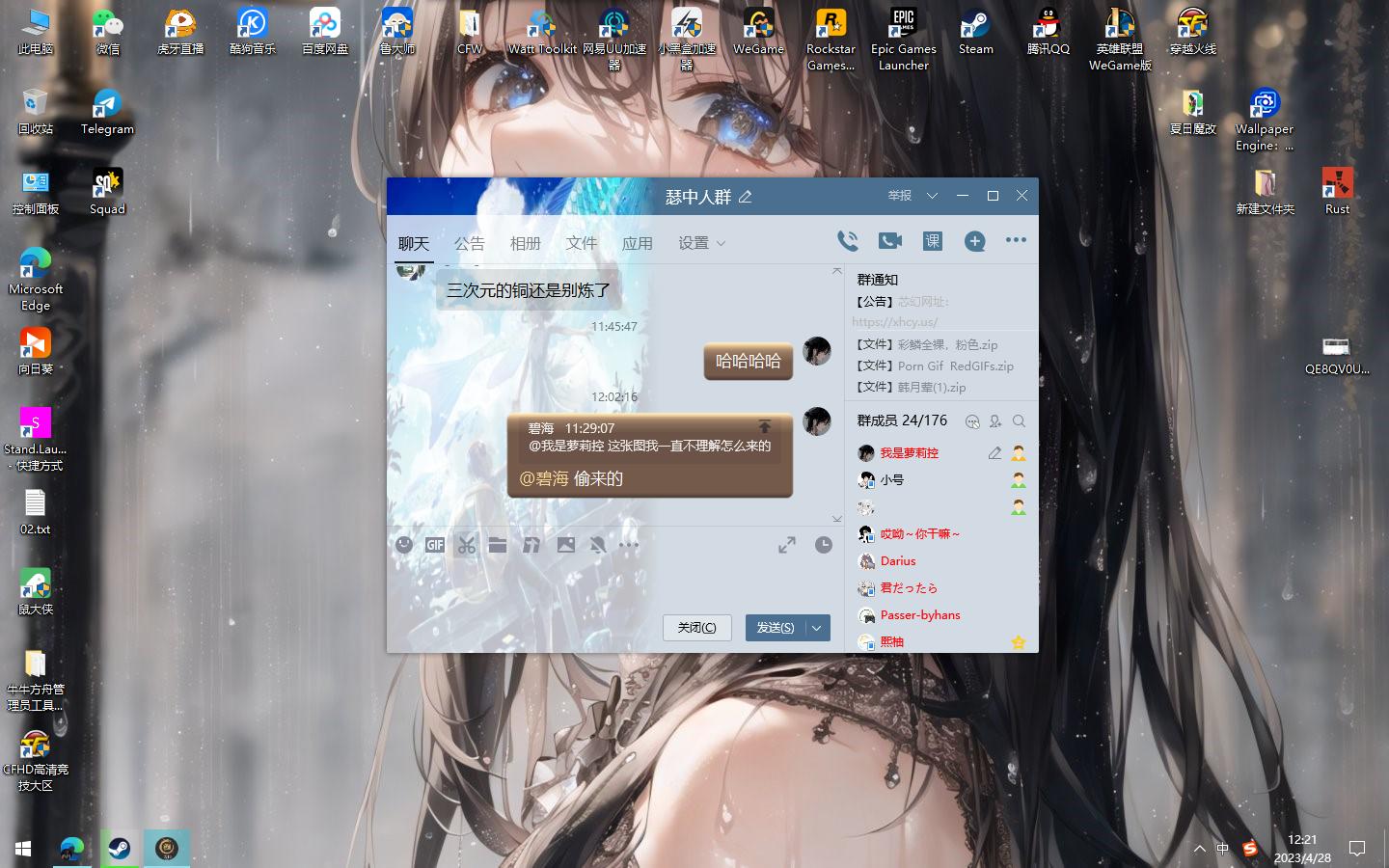1389x868 pixels.
Task: Click the 举报 report link
Action: coord(900,196)
